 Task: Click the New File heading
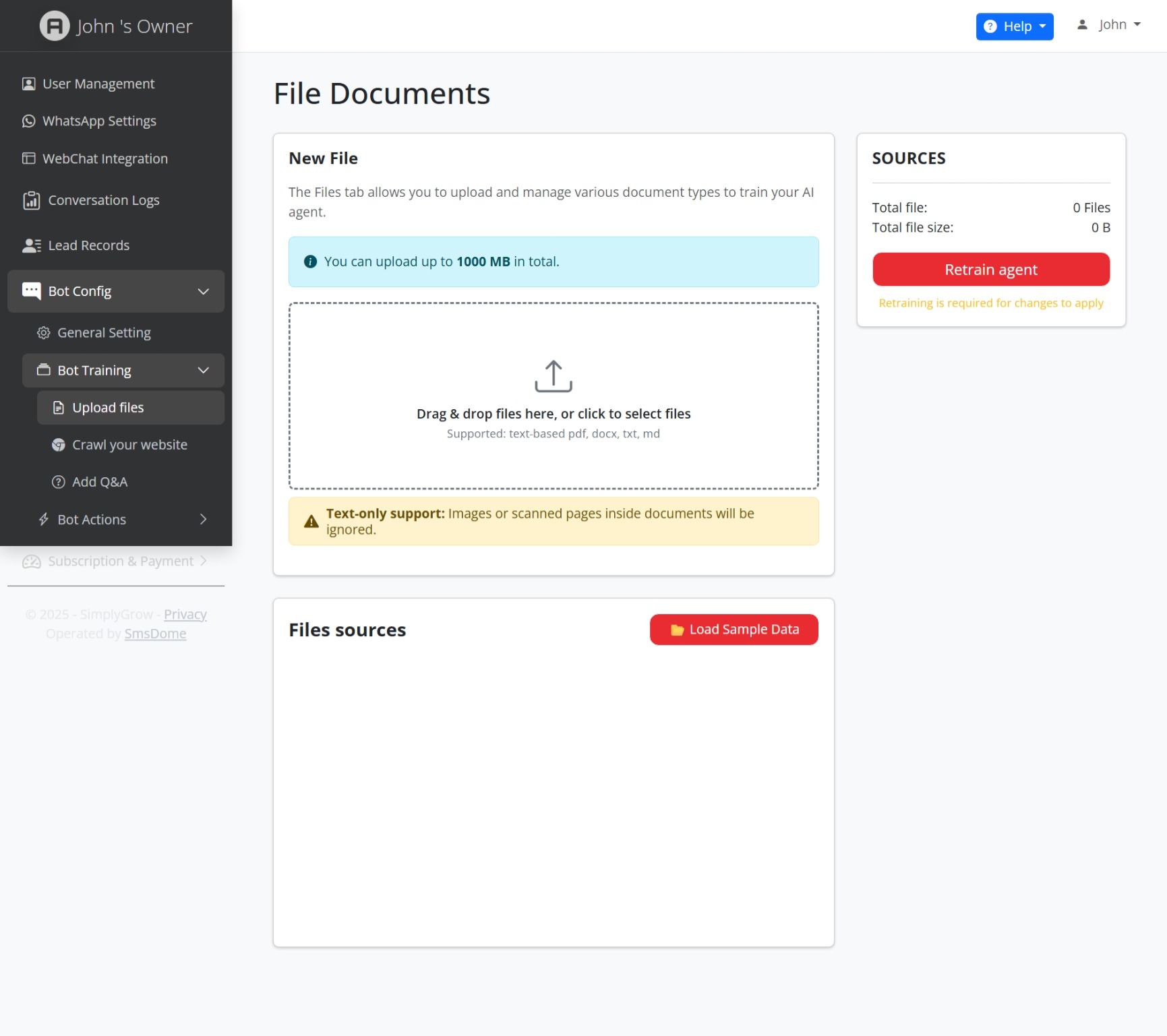tap(323, 158)
